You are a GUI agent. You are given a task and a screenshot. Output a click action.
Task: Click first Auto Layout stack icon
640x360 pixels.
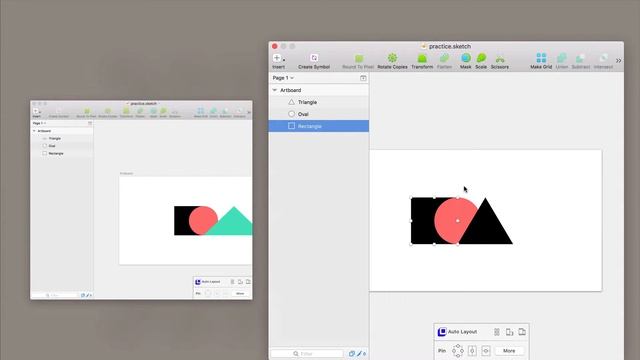(x=497, y=332)
